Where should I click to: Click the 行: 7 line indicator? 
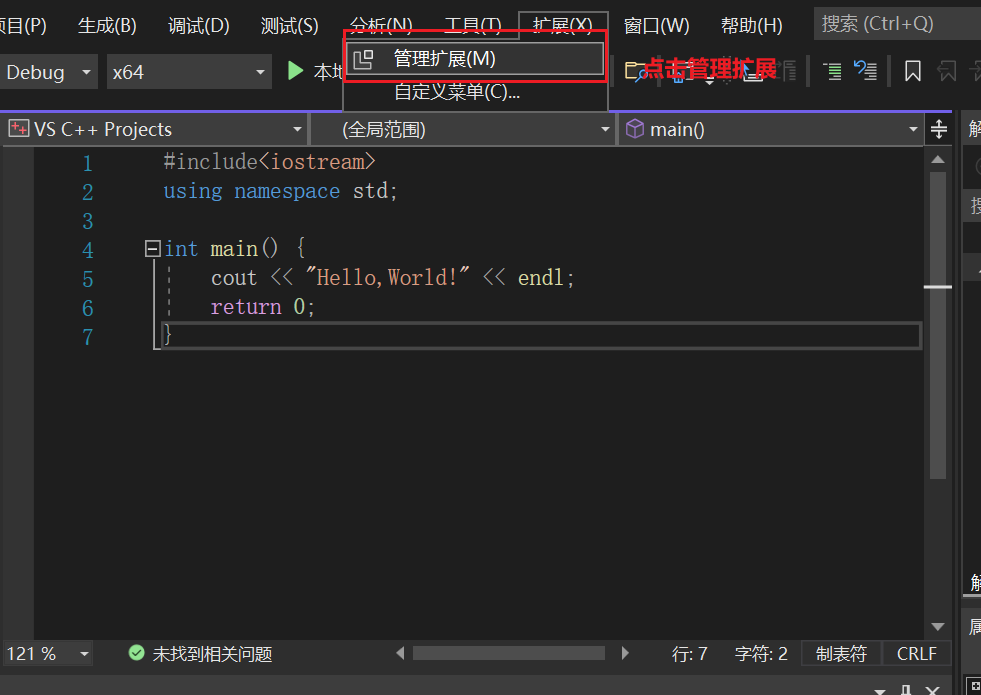click(x=689, y=654)
